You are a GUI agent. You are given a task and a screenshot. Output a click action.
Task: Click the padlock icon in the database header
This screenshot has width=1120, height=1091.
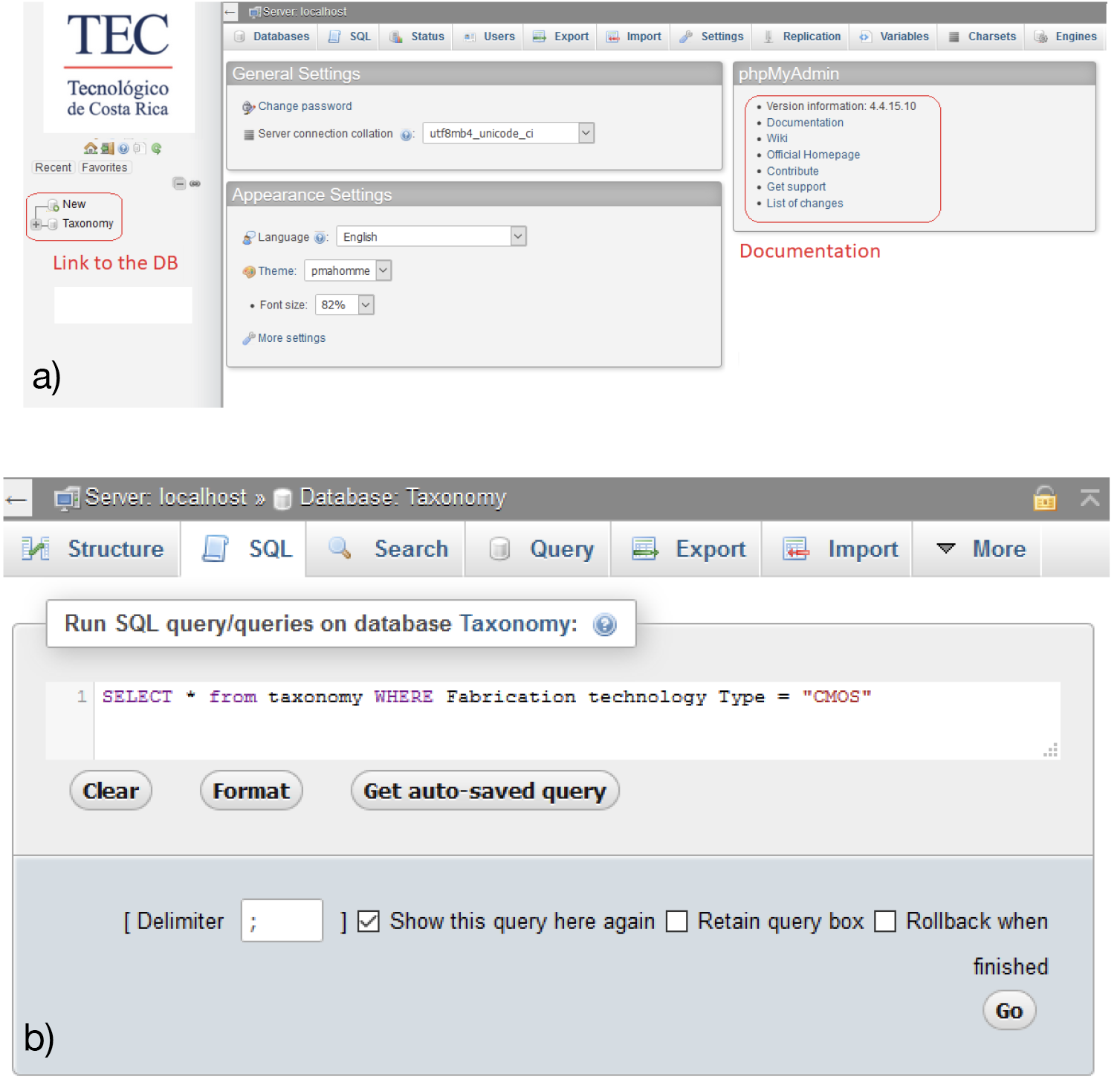click(x=1044, y=498)
